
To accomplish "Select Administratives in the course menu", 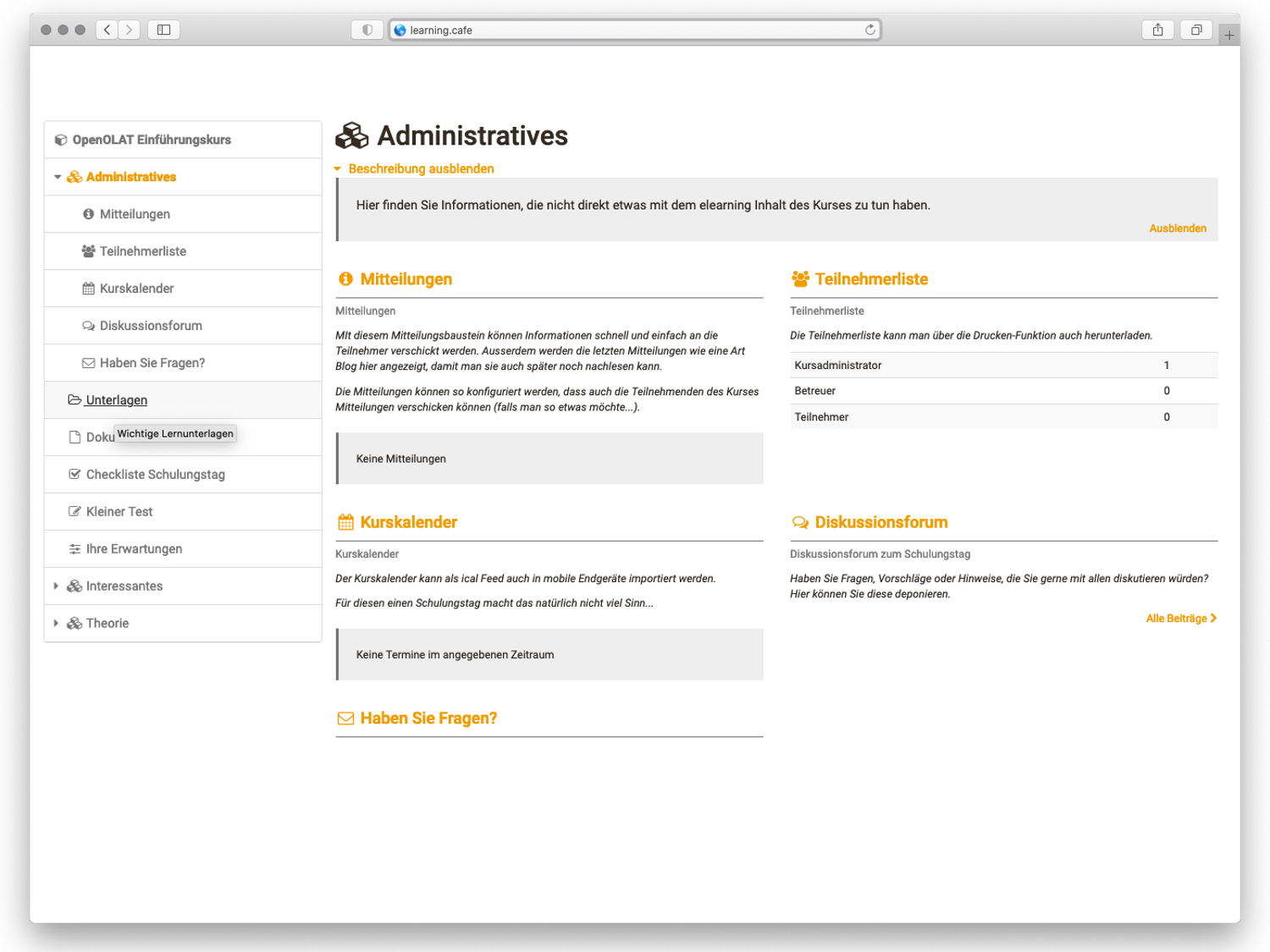I will (x=131, y=178).
